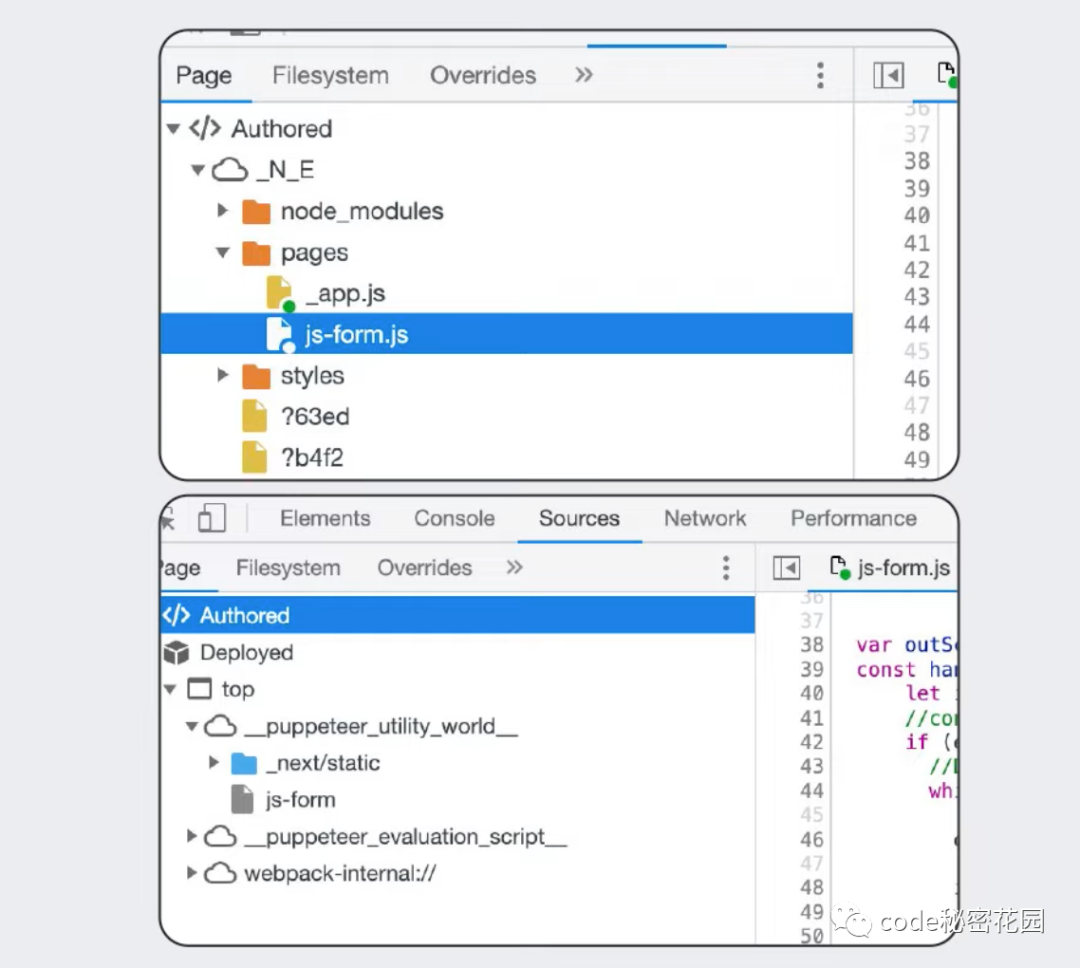The width and height of the screenshot is (1080, 968).
Task: Select the node_modules folder icon
Action: (x=256, y=212)
